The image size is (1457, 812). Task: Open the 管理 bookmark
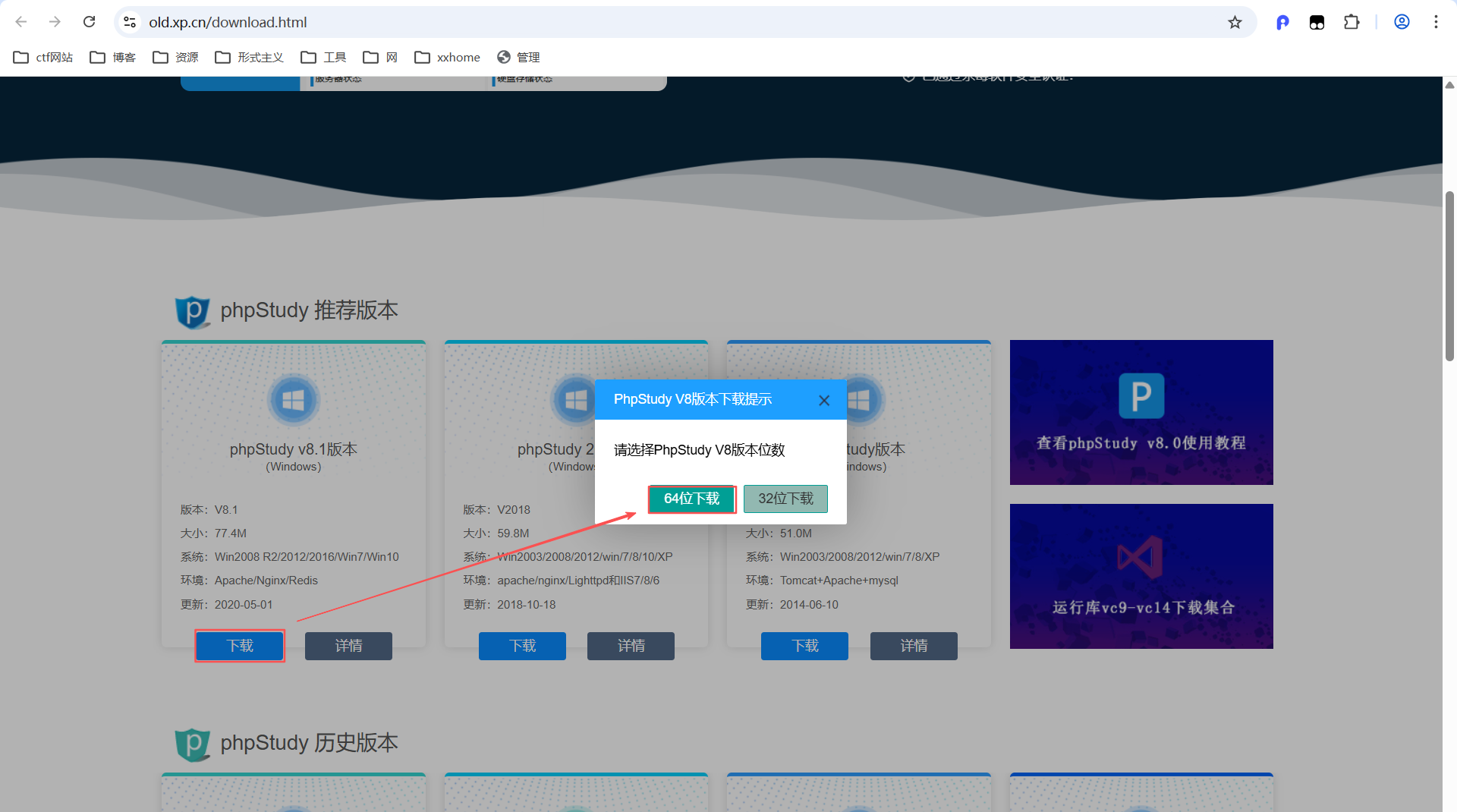518,57
